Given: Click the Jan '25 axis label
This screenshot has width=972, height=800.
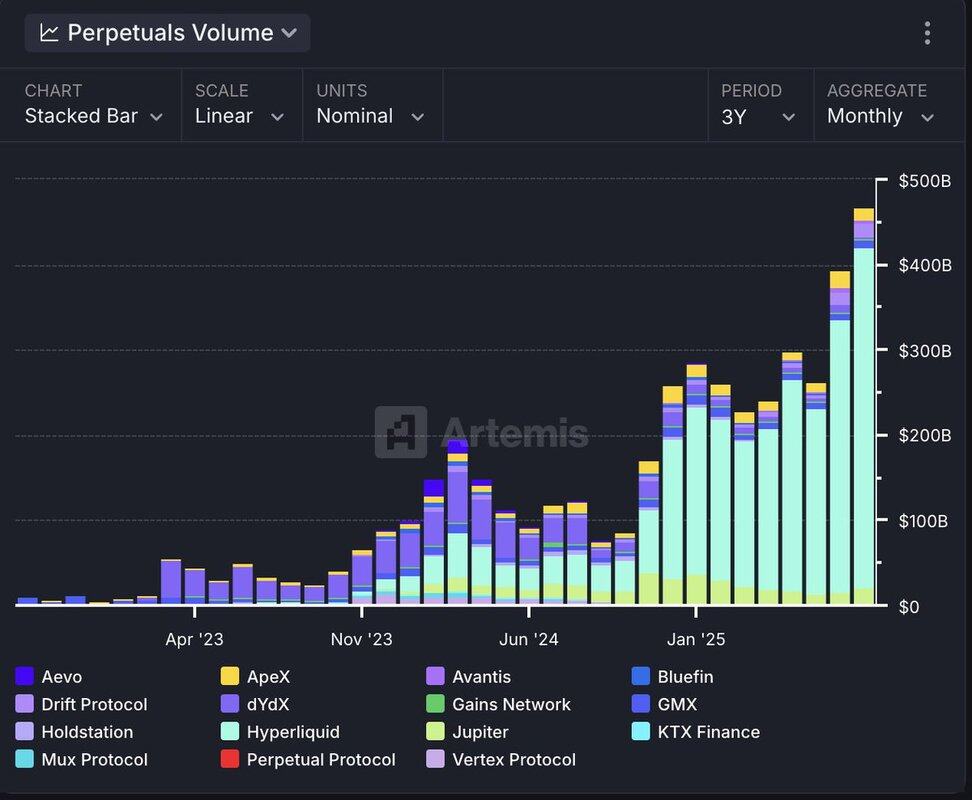Looking at the screenshot, I should (x=696, y=639).
